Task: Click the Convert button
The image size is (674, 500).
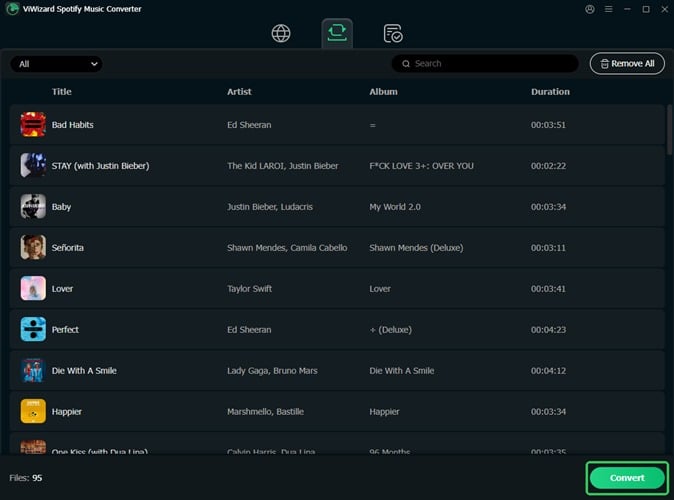Action: [627, 478]
